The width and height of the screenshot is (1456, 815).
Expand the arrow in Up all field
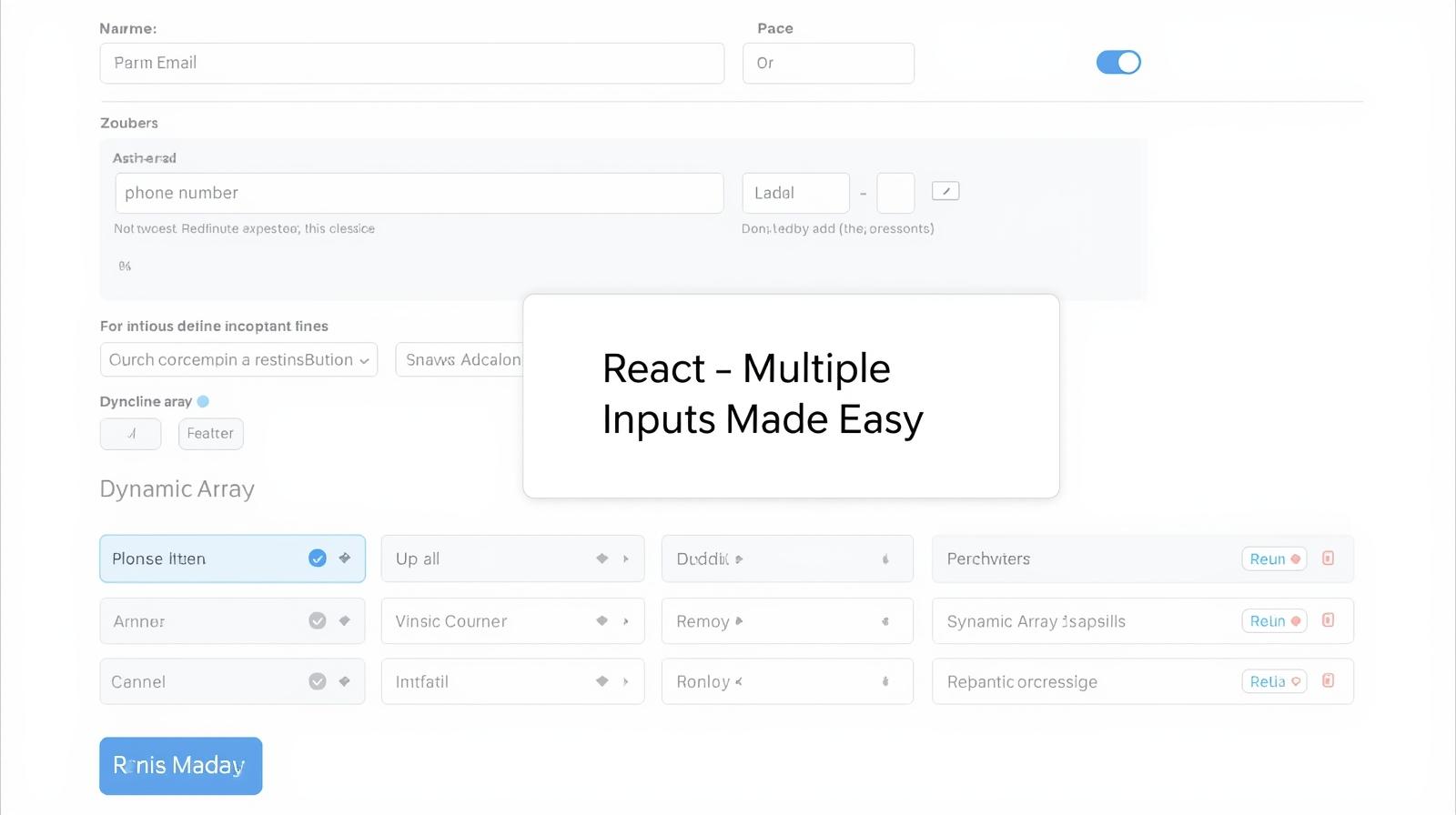point(626,558)
